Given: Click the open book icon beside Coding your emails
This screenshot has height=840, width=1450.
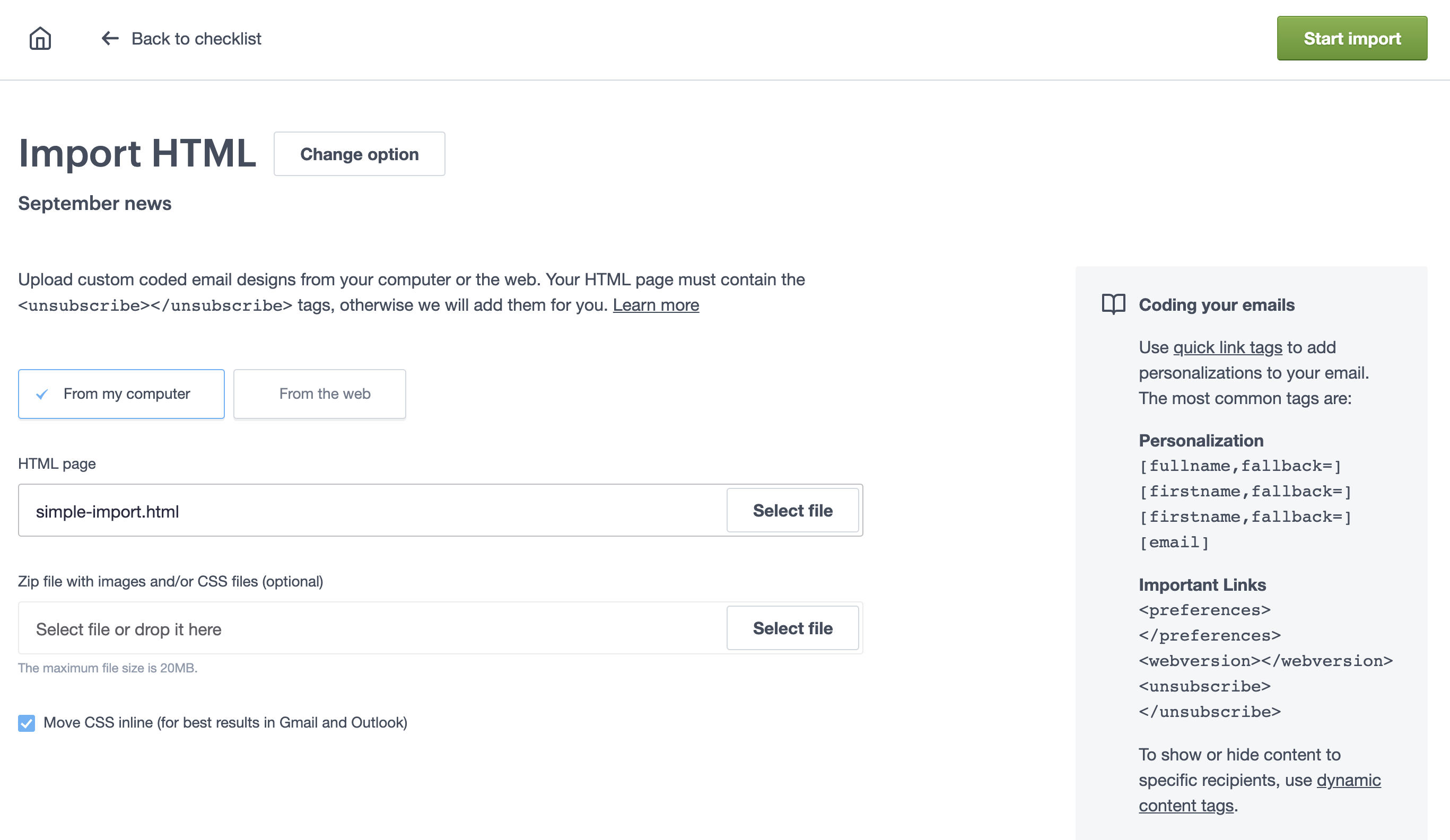Looking at the screenshot, I should (x=1113, y=304).
